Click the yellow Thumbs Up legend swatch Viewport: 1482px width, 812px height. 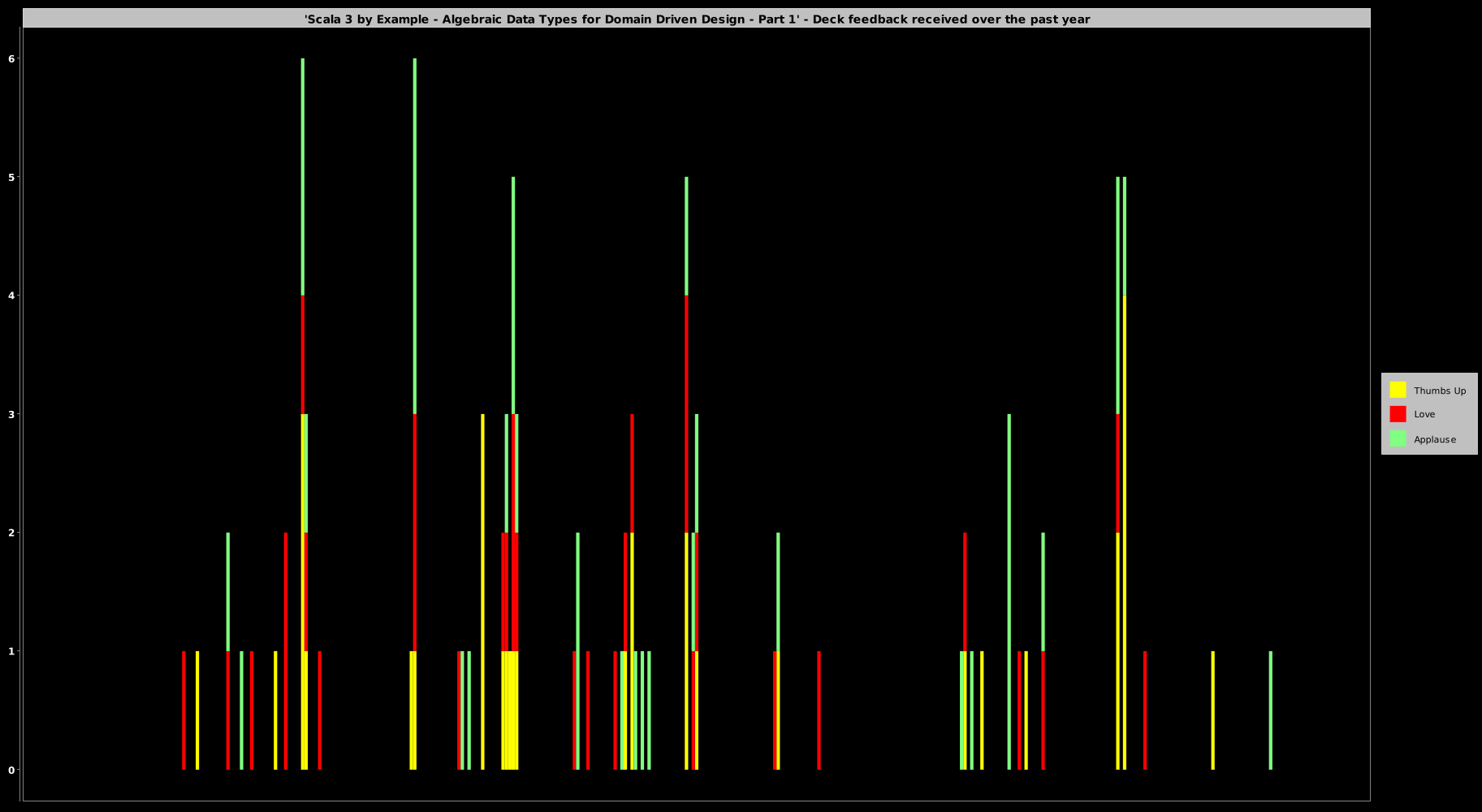(1398, 390)
